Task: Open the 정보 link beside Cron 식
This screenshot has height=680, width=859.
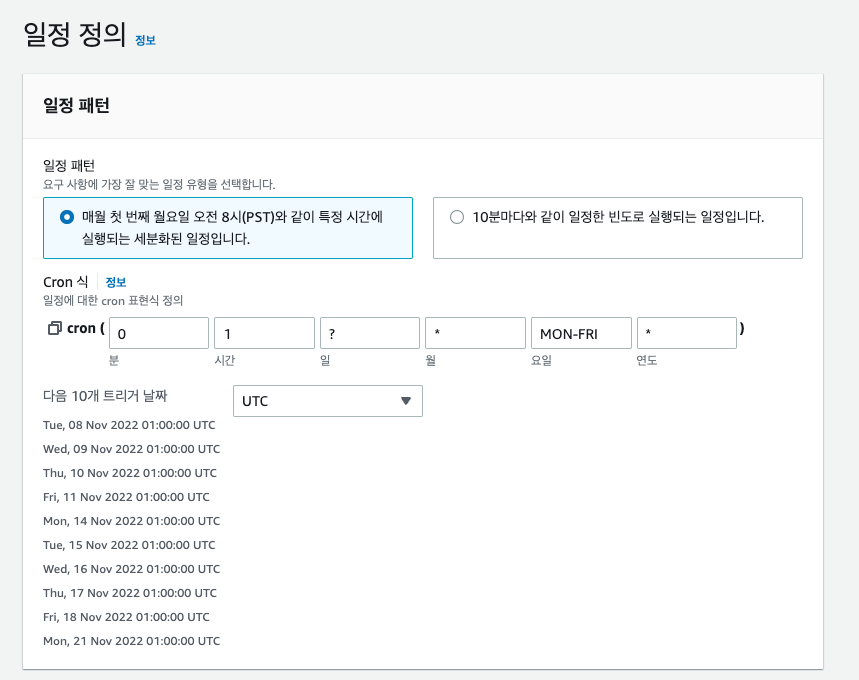Action: [x=116, y=282]
